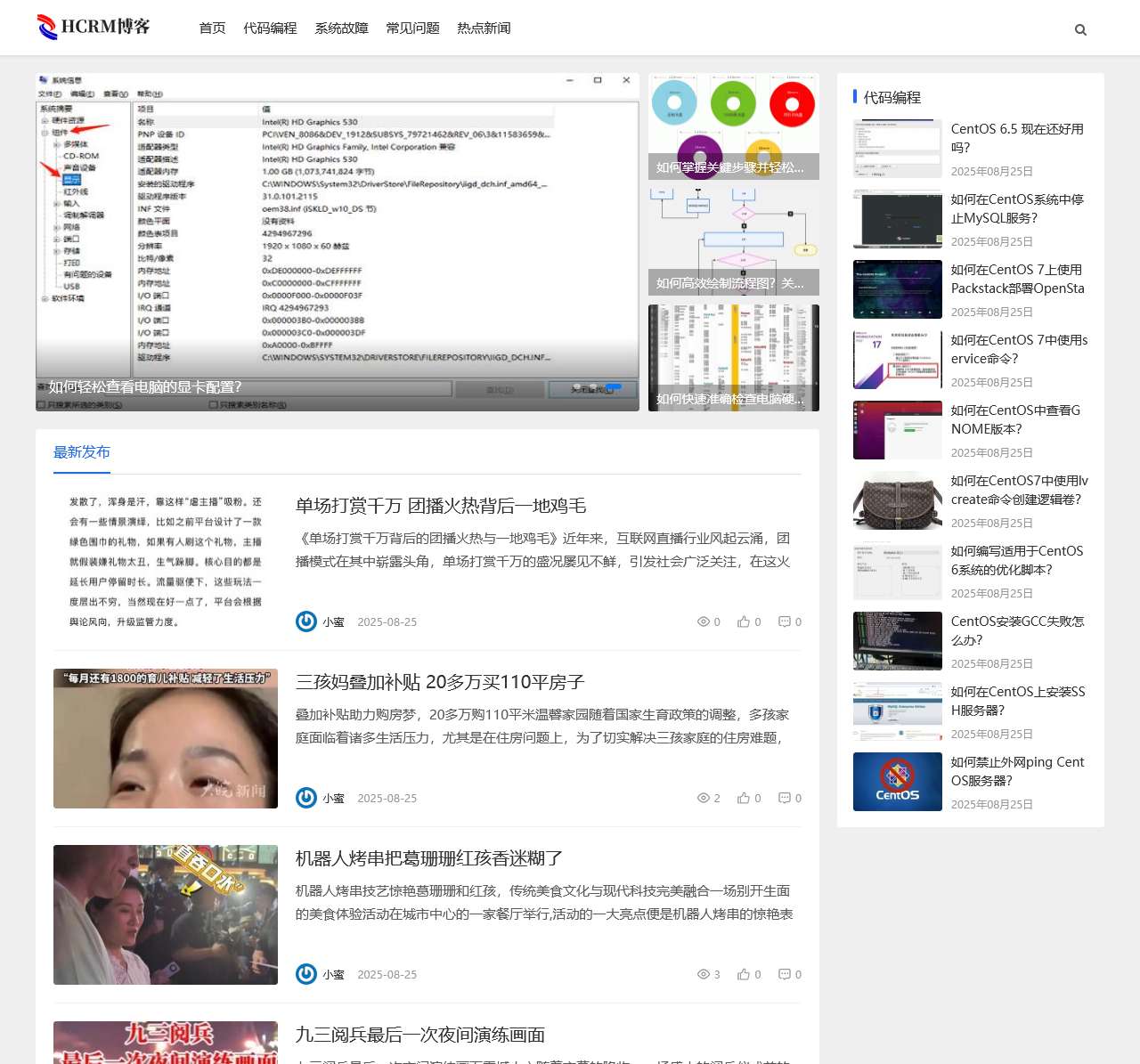Open the 代码编程 navigation menu item
1140x1064 pixels.
(x=270, y=28)
